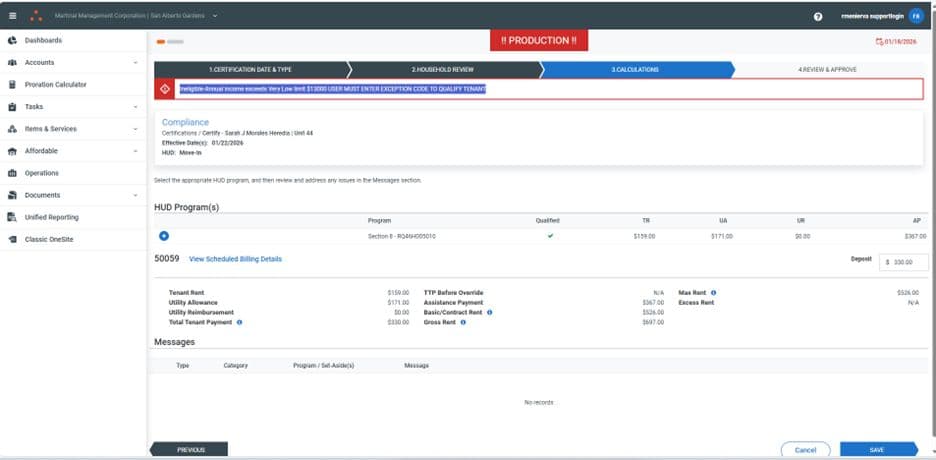Open Proration Calculator in the sidebar

coord(56,85)
